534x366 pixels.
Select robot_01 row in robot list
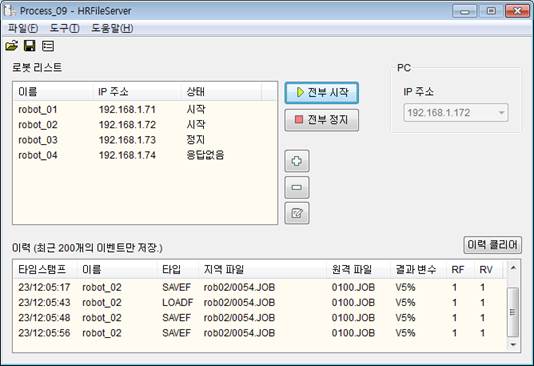[145, 110]
